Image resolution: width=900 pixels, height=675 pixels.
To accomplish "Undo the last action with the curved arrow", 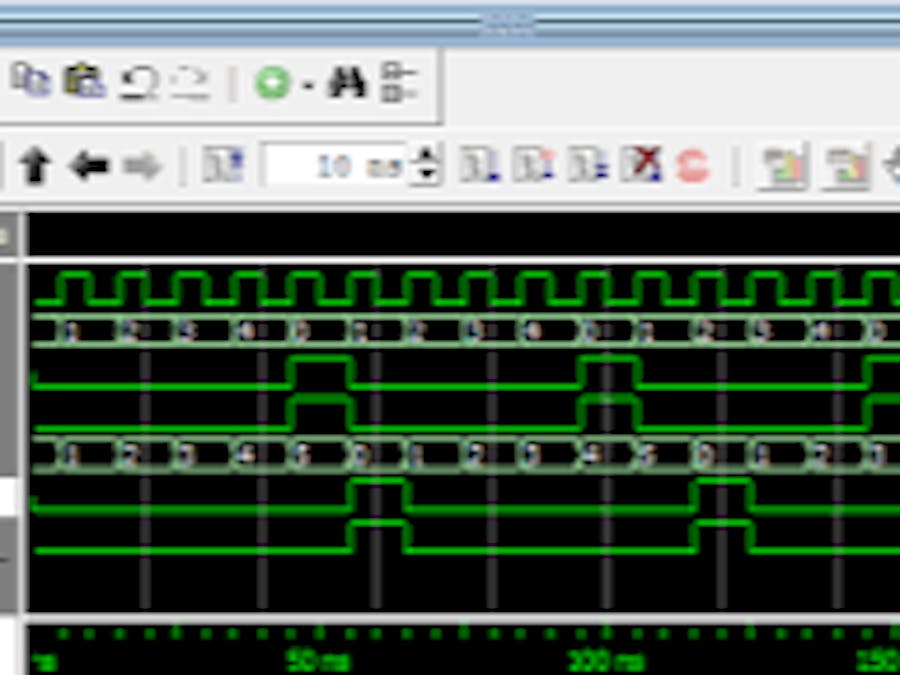I will [138, 82].
